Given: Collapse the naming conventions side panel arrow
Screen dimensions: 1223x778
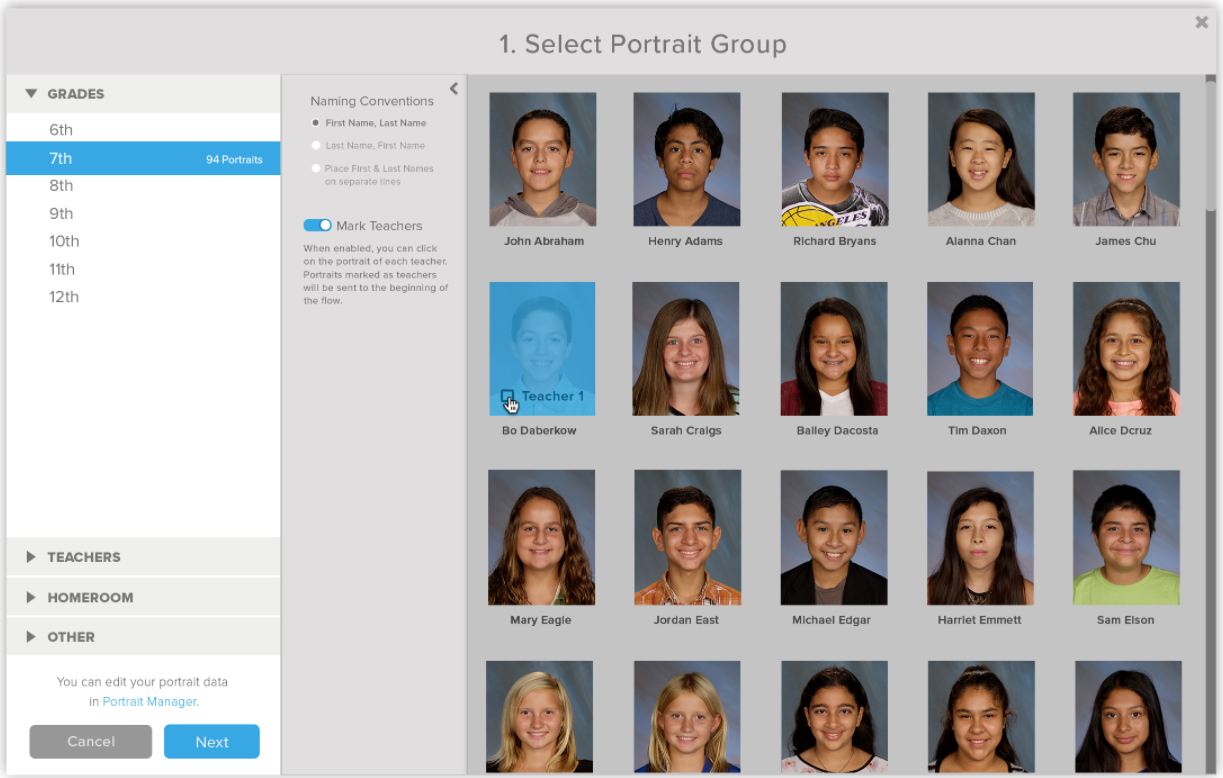Looking at the screenshot, I should [454, 88].
